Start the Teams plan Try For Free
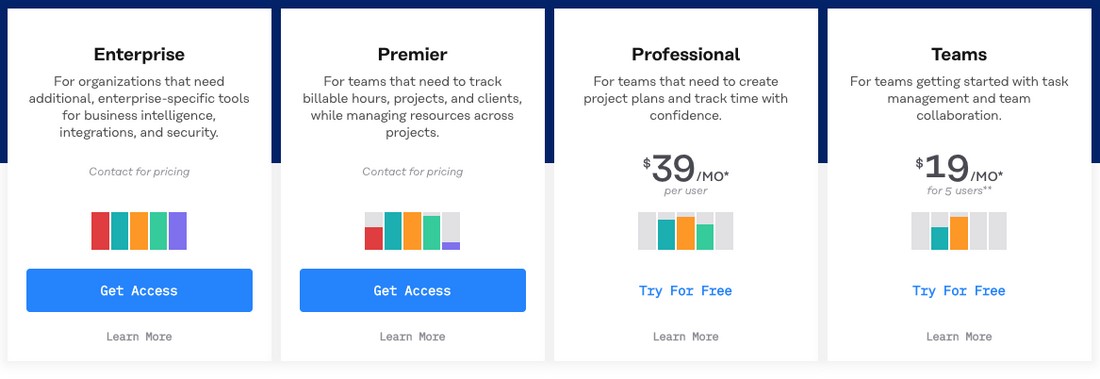Image resolution: width=1100 pixels, height=379 pixels. click(958, 291)
